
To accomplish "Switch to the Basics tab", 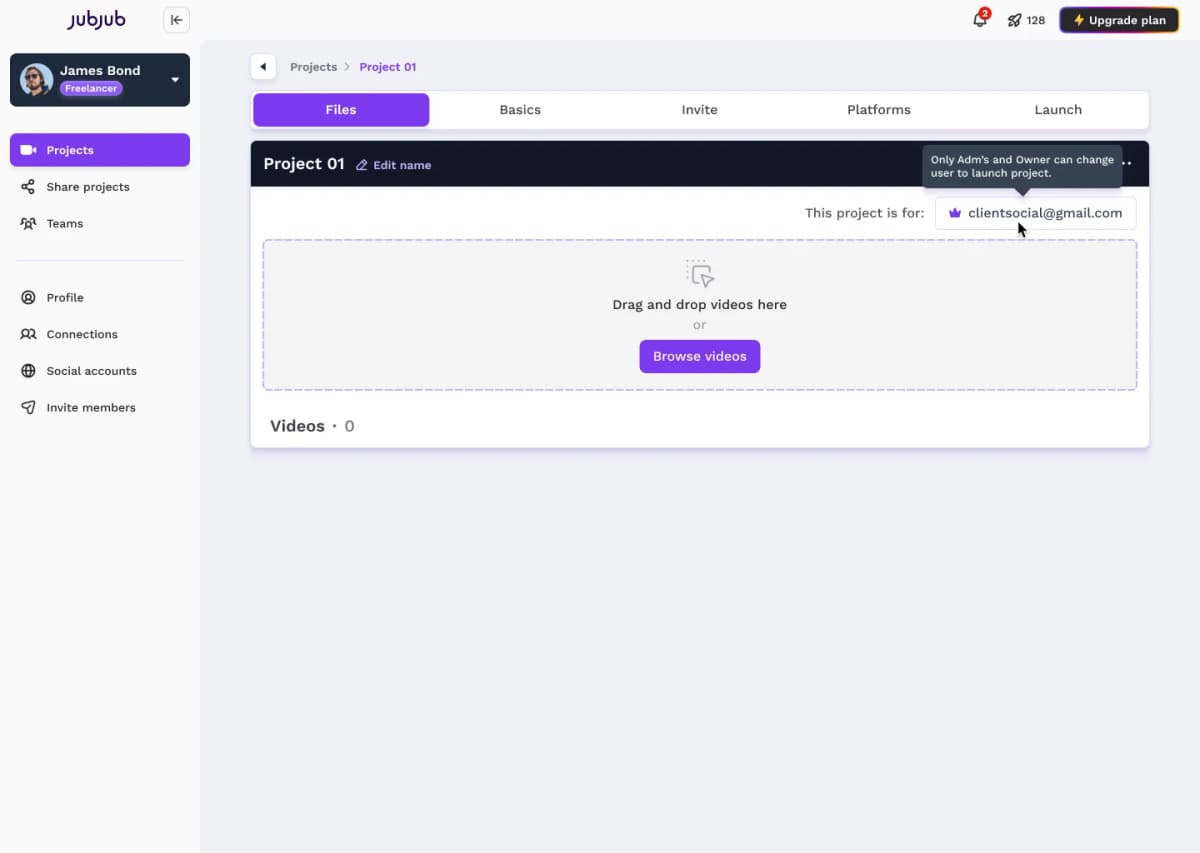I will click(x=519, y=109).
